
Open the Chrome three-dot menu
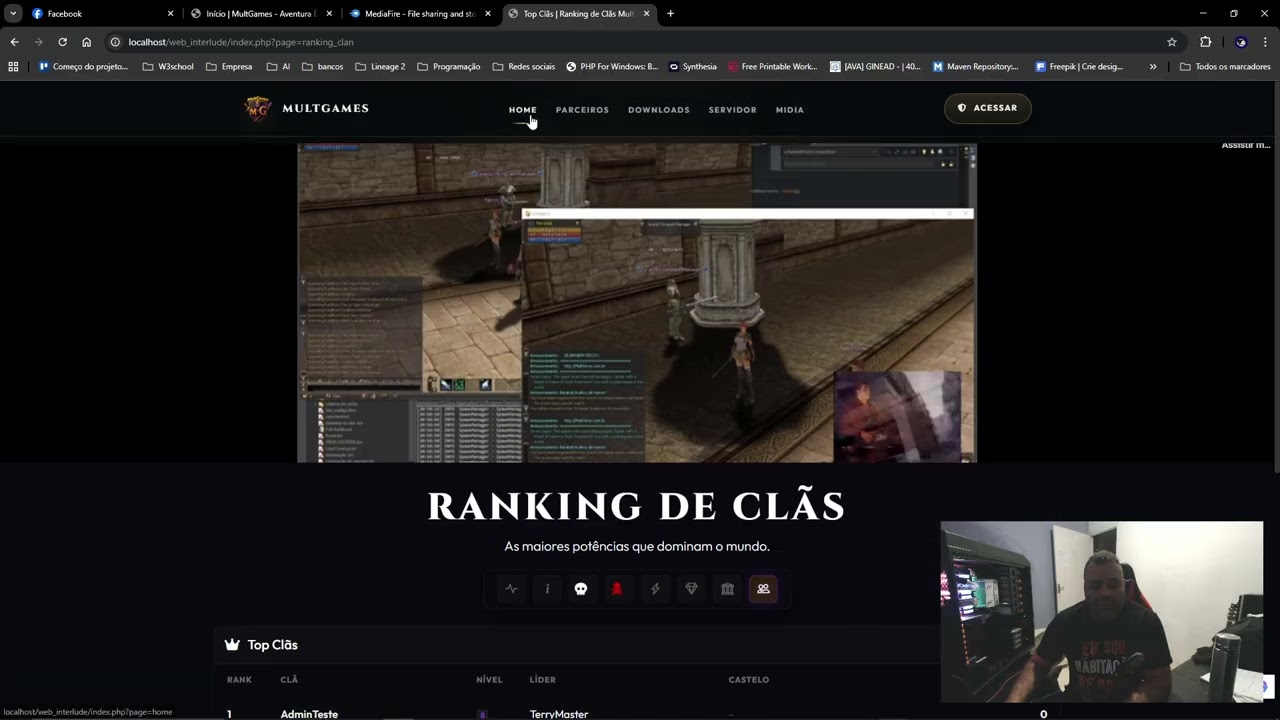click(x=1265, y=42)
